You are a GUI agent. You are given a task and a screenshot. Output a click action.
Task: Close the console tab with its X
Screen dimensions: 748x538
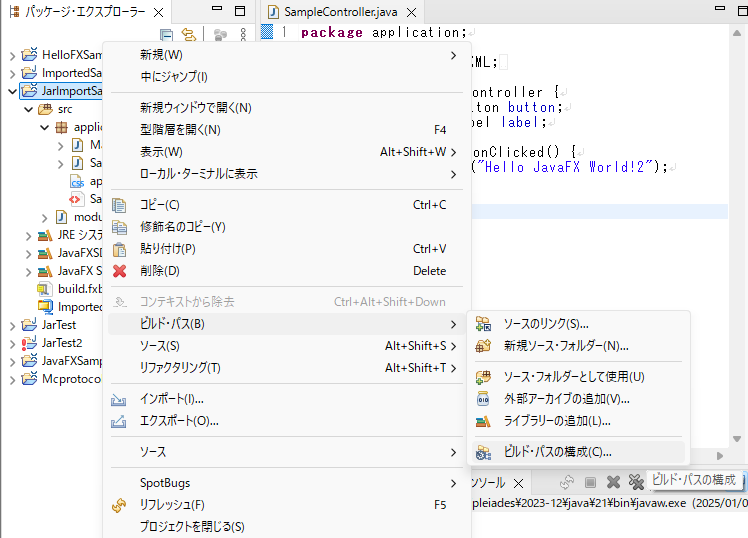point(519,484)
